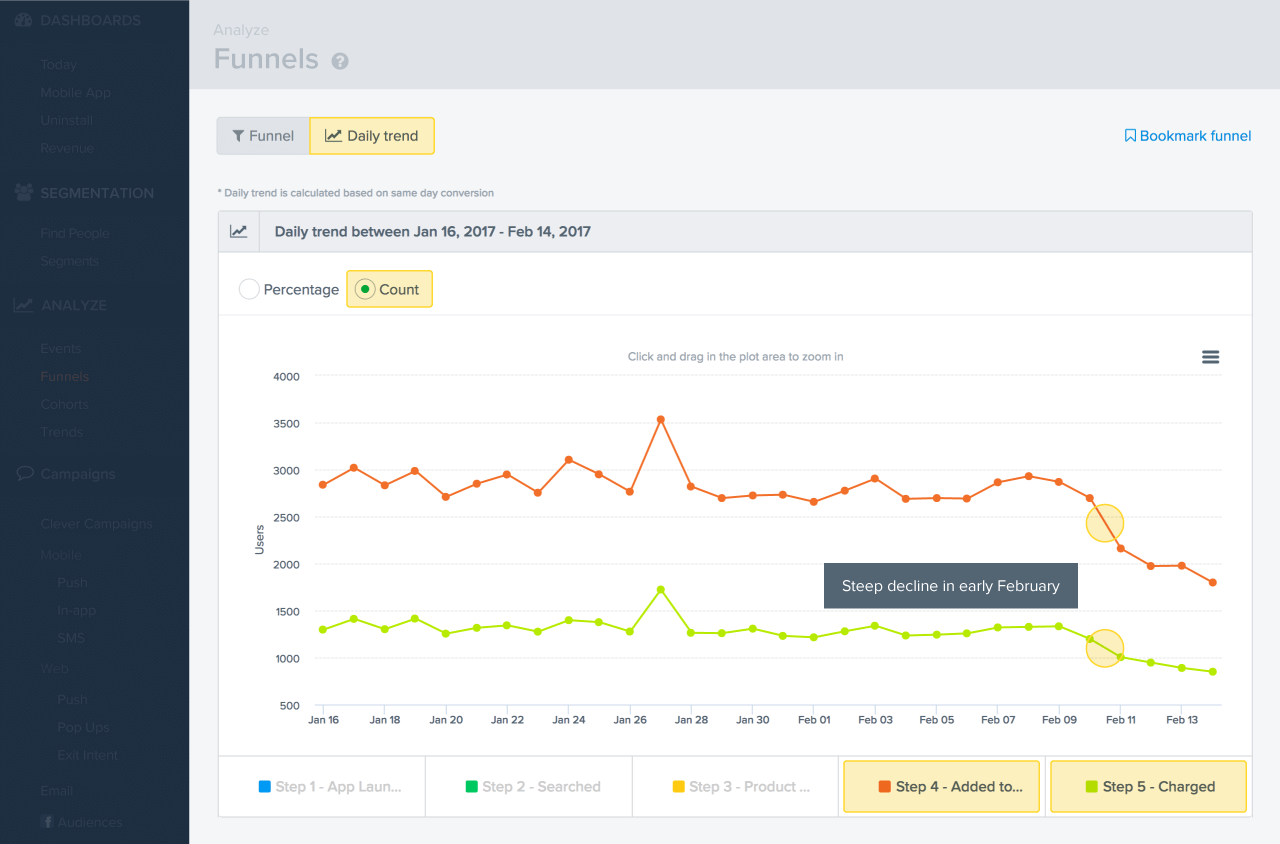Viewport: 1280px width, 844px height.
Task: Click the Steep decline in early February annotation
Action: (x=949, y=585)
